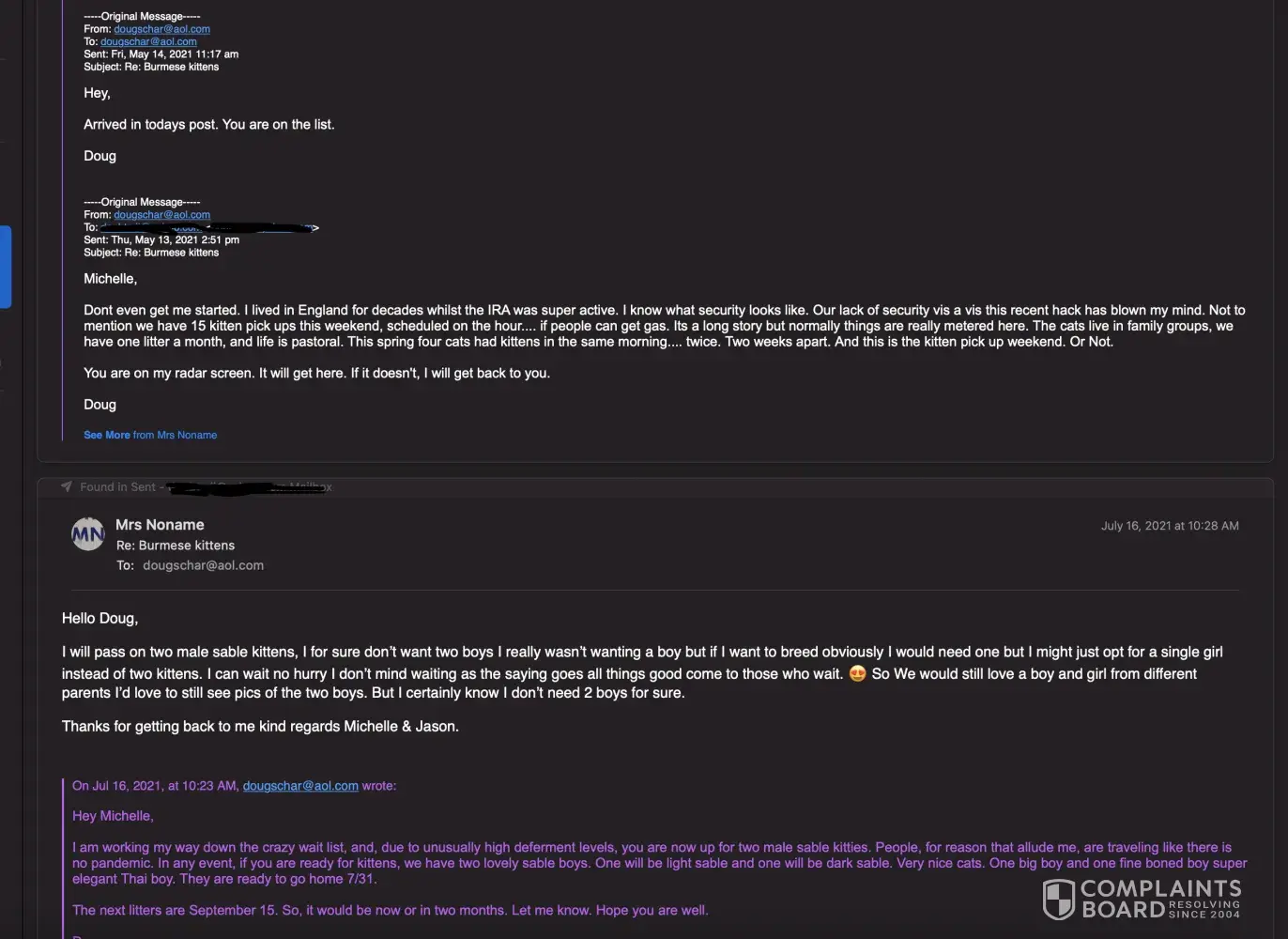This screenshot has height=939, width=1288.
Task: Click Re: Burmese kittens header under Mrs Noname
Action: (176, 546)
